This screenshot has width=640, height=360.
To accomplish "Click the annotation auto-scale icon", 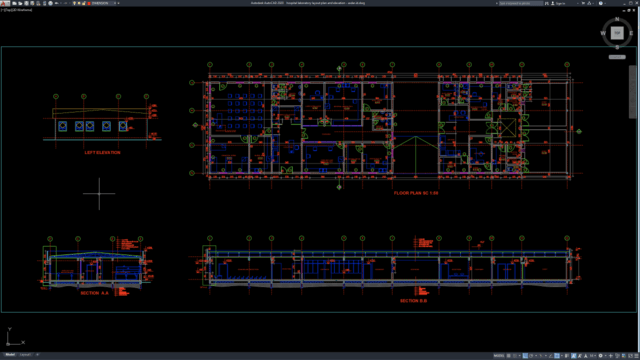I will [580, 356].
